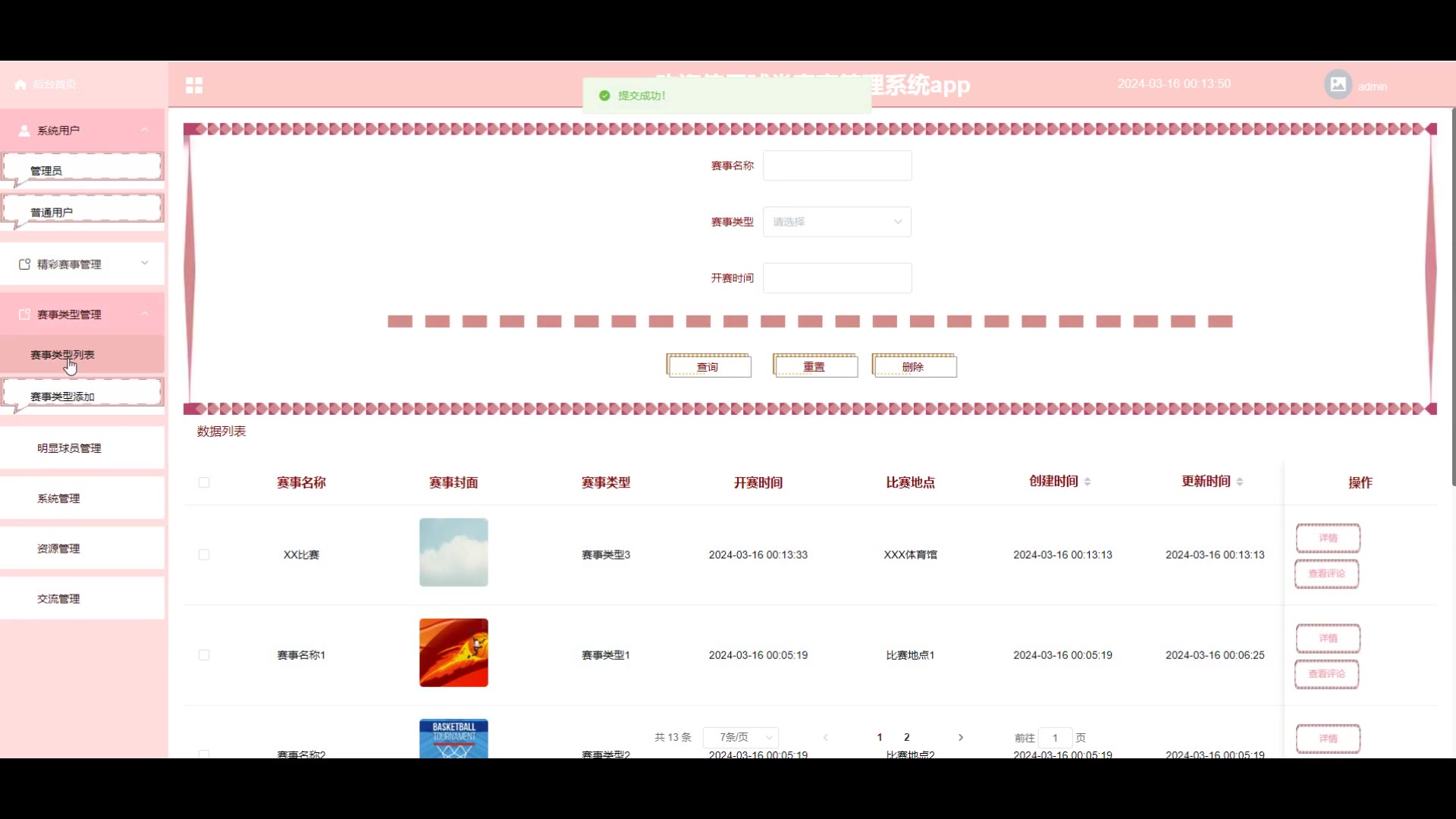This screenshot has height=819, width=1456.
Task: Click the admin username text
Action: 1372,86
